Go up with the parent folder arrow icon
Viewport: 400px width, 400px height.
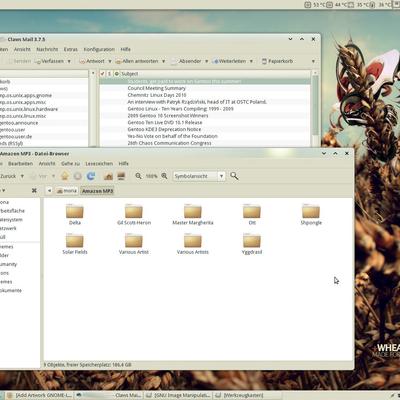65,176
